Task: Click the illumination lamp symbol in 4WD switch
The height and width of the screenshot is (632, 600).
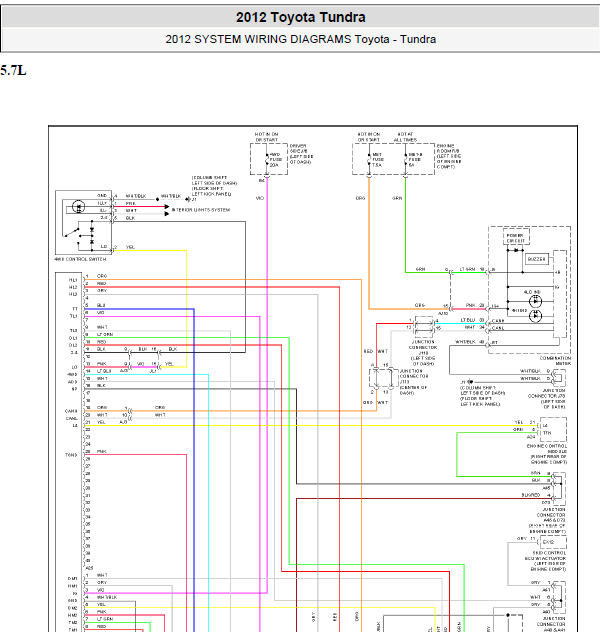Action: coord(79,207)
